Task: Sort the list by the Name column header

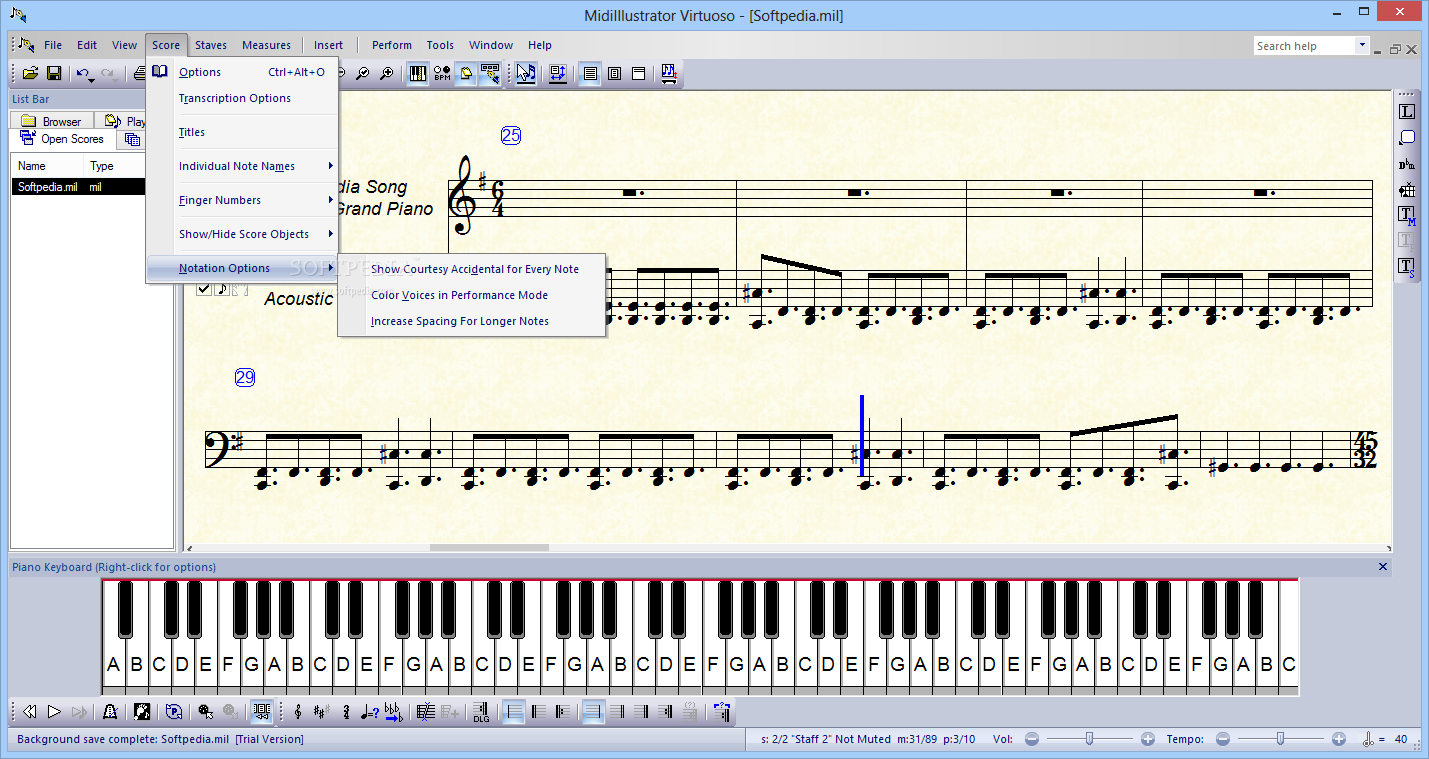Action: [48, 166]
